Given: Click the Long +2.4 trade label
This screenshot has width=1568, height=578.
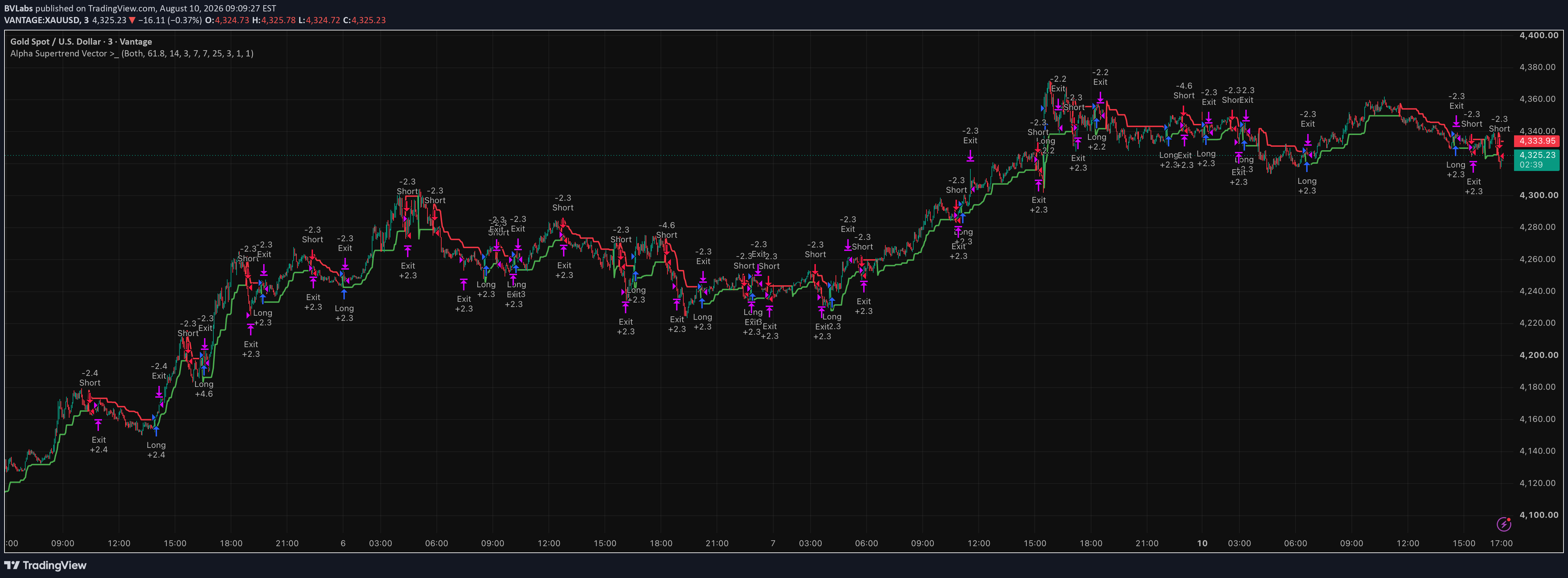Looking at the screenshot, I should point(156,450).
